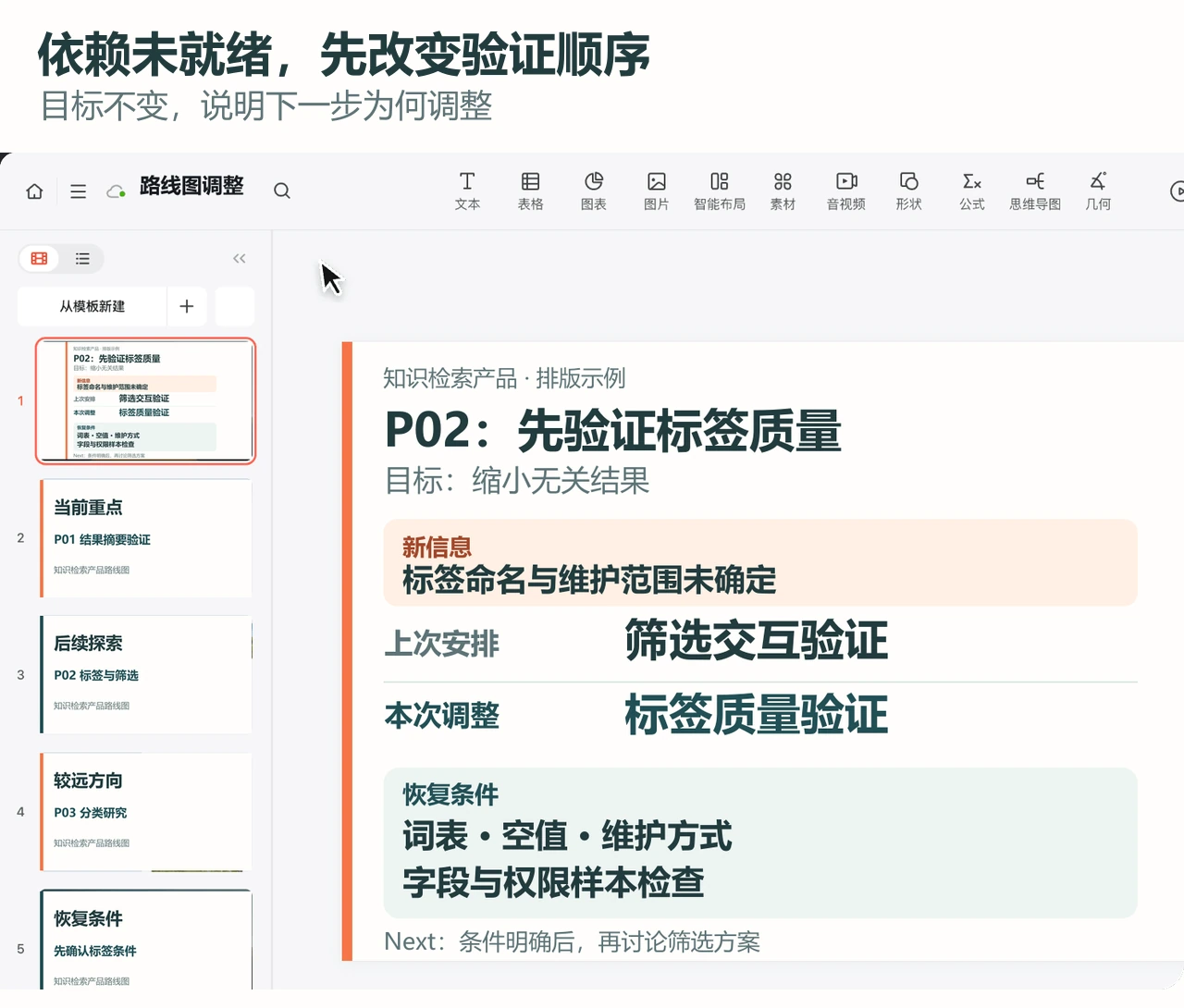Select the text 标签质量验证
This screenshot has width=1184, height=1008.
click(756, 715)
